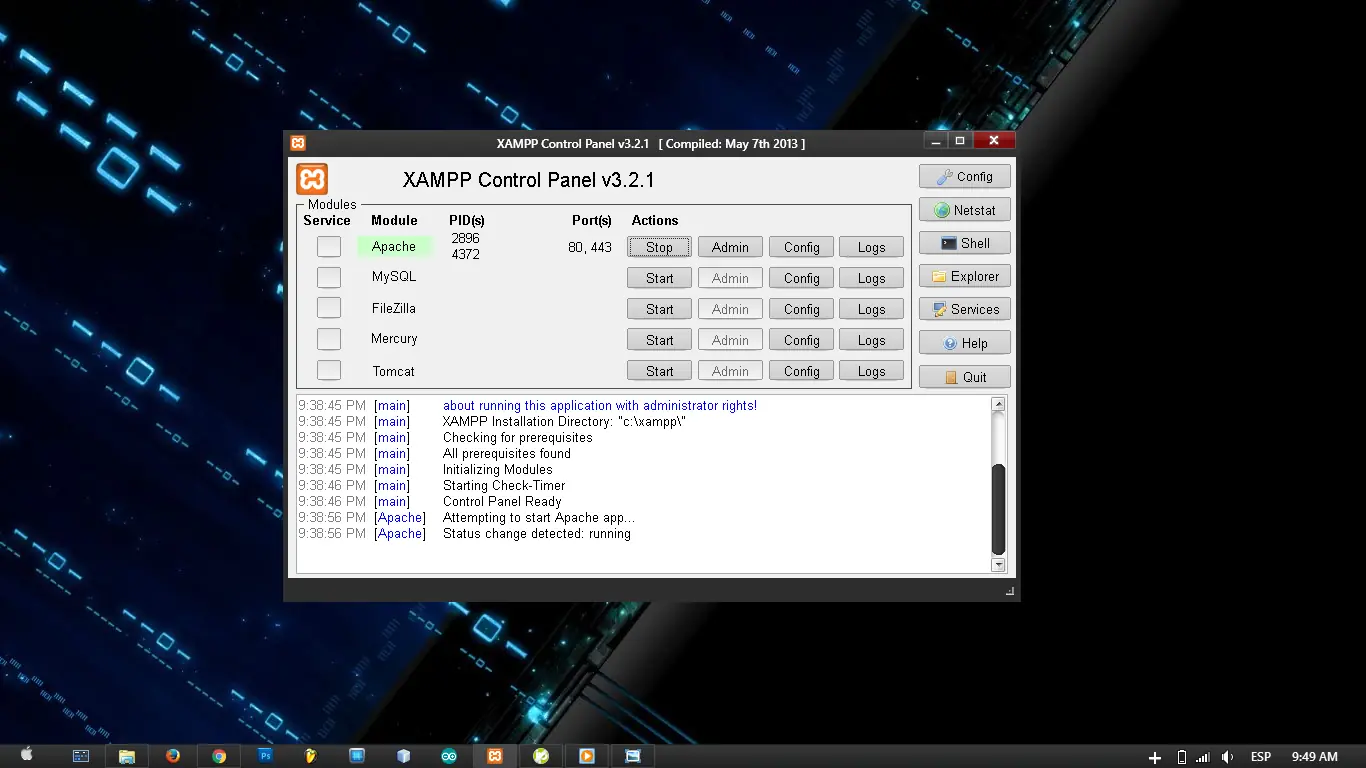Viewport: 1366px width, 768px height.
Task: Open the orange play-button app in the taskbar
Action: tap(587, 756)
